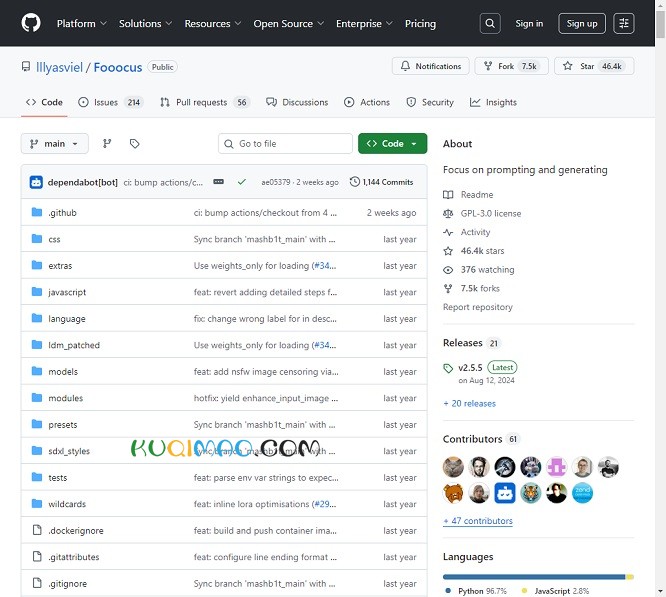This screenshot has height=597, width=666.
Task: Open the Security tab
Action: click(430, 102)
